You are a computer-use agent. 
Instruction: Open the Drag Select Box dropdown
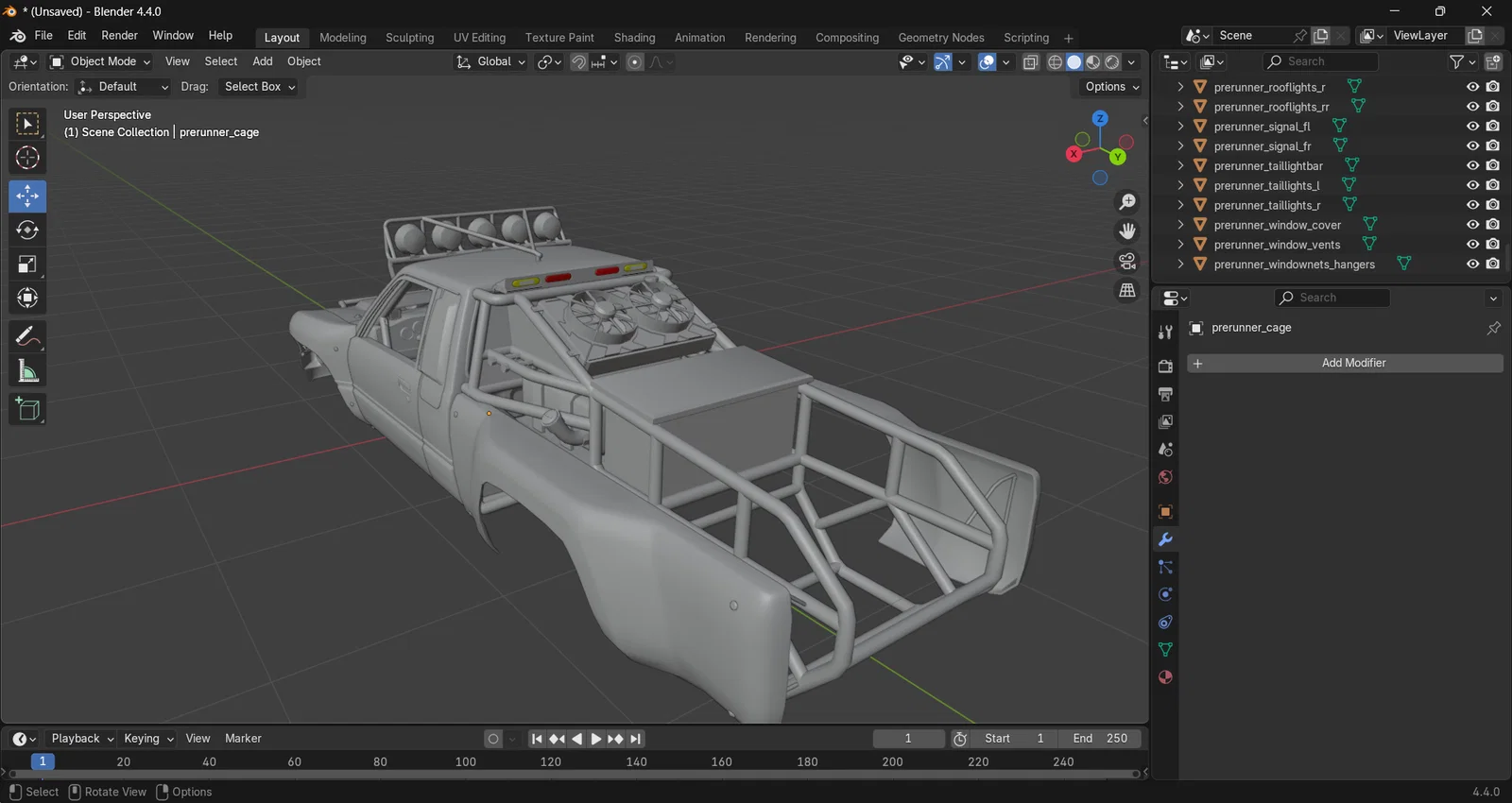260,87
